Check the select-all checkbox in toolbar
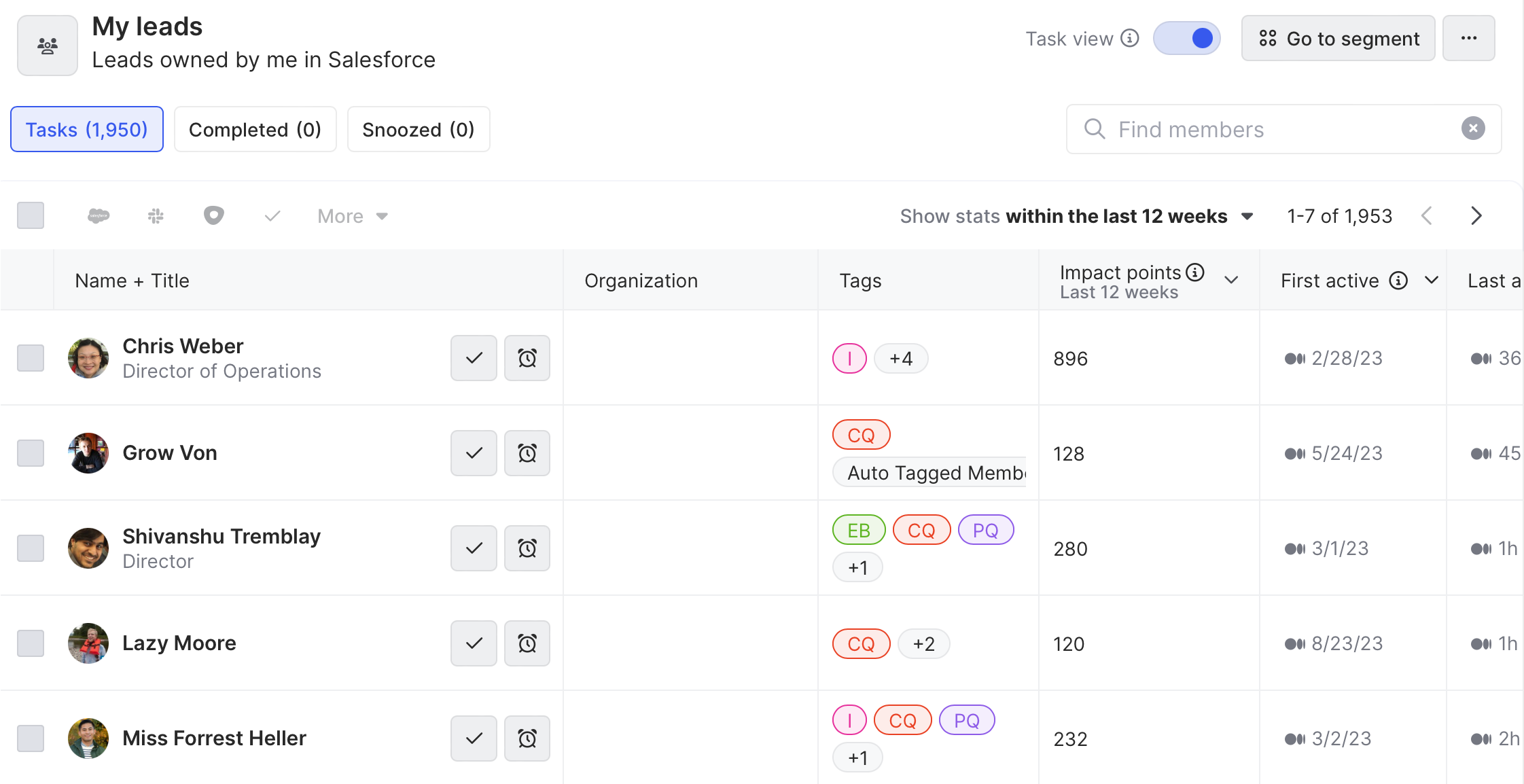Viewport: 1524px width, 784px height. click(31, 216)
